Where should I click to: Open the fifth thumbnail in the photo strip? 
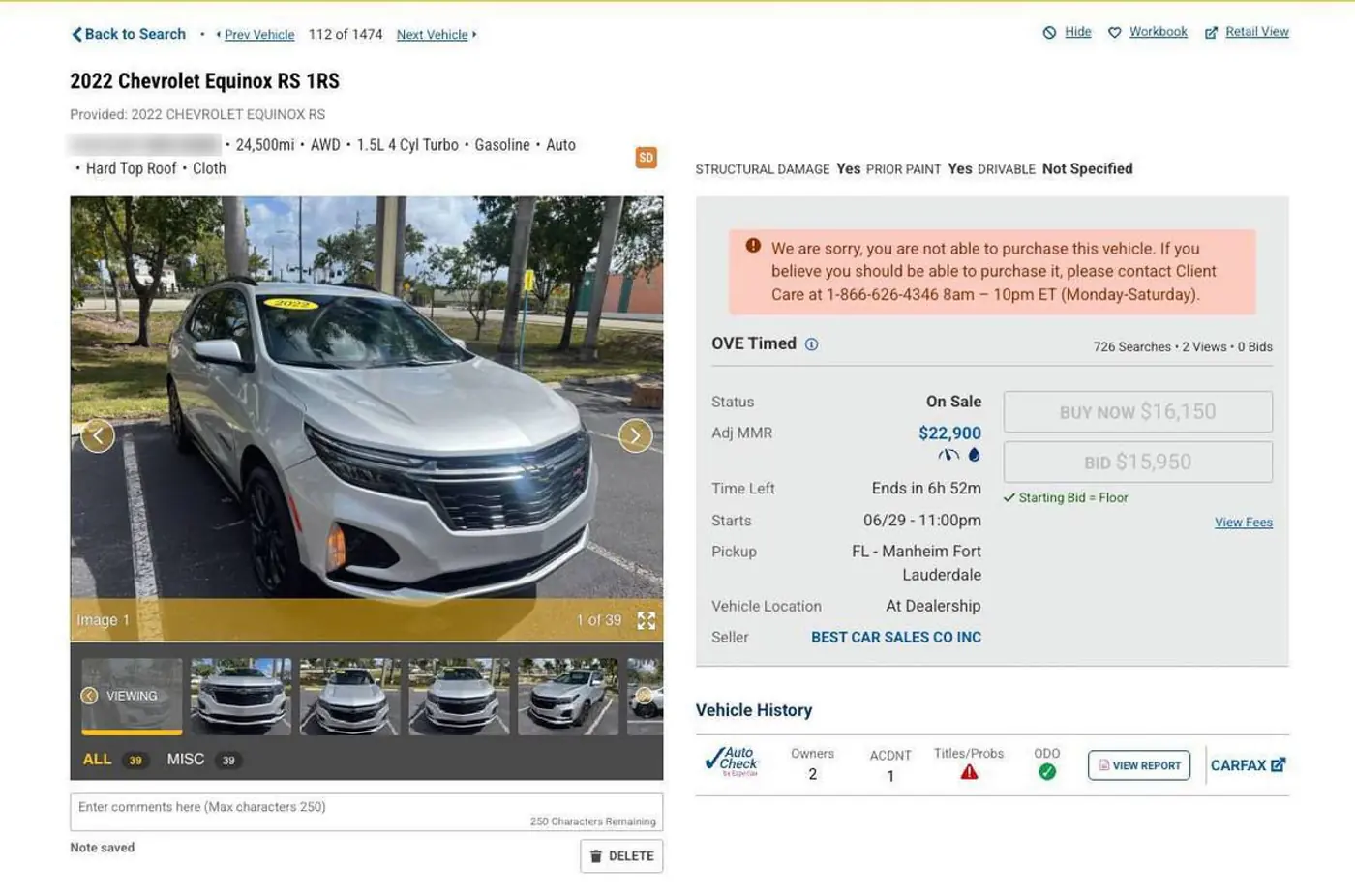(x=568, y=697)
